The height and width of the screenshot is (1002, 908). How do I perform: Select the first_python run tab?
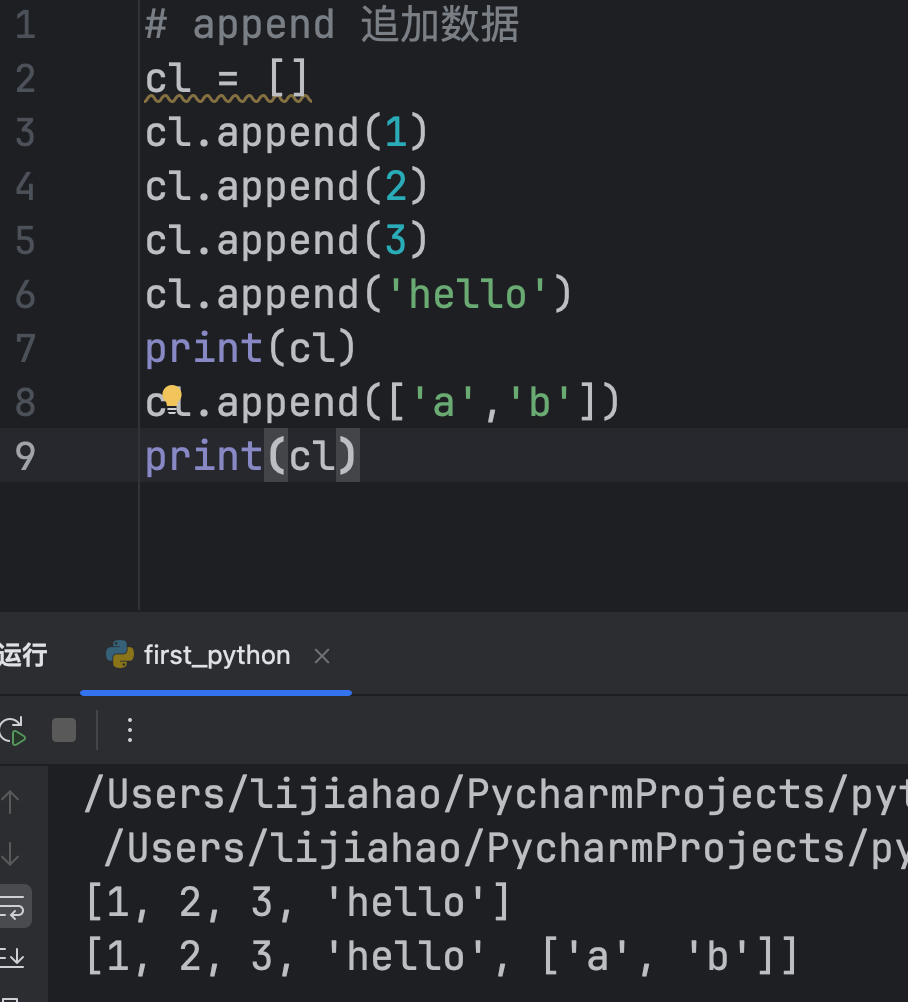coord(216,655)
